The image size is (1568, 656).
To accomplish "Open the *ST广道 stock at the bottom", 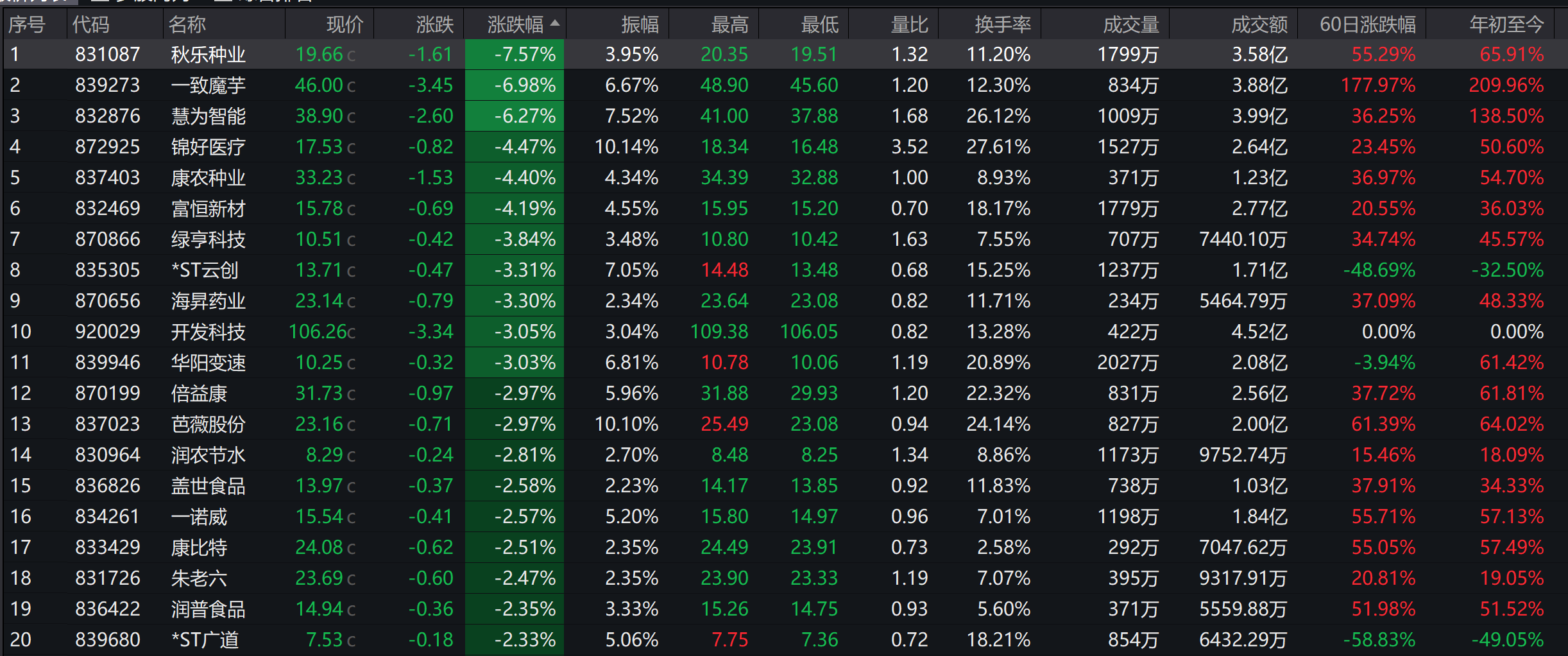I will tap(784, 640).
